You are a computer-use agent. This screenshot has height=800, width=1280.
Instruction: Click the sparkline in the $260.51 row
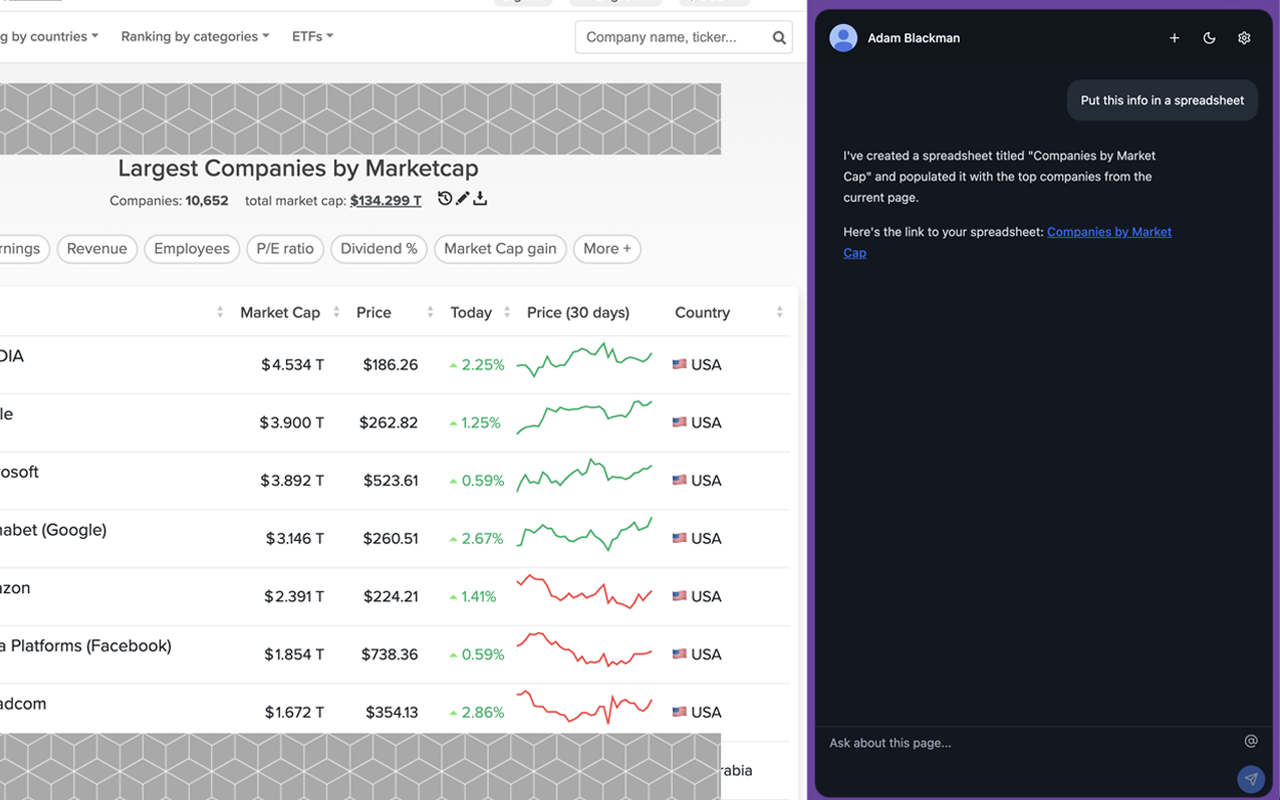tap(584, 533)
